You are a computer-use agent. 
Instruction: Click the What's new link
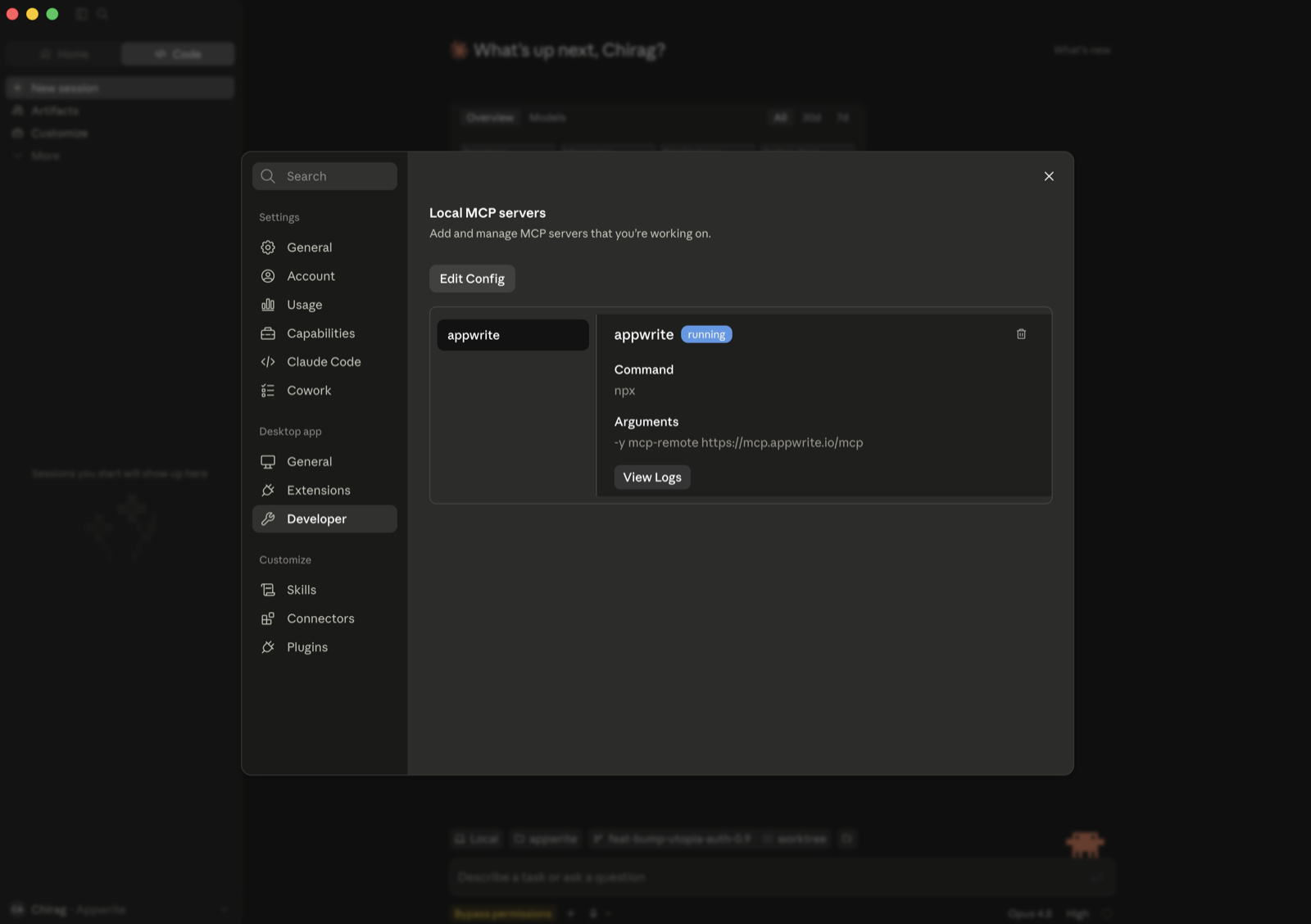[x=1082, y=50]
